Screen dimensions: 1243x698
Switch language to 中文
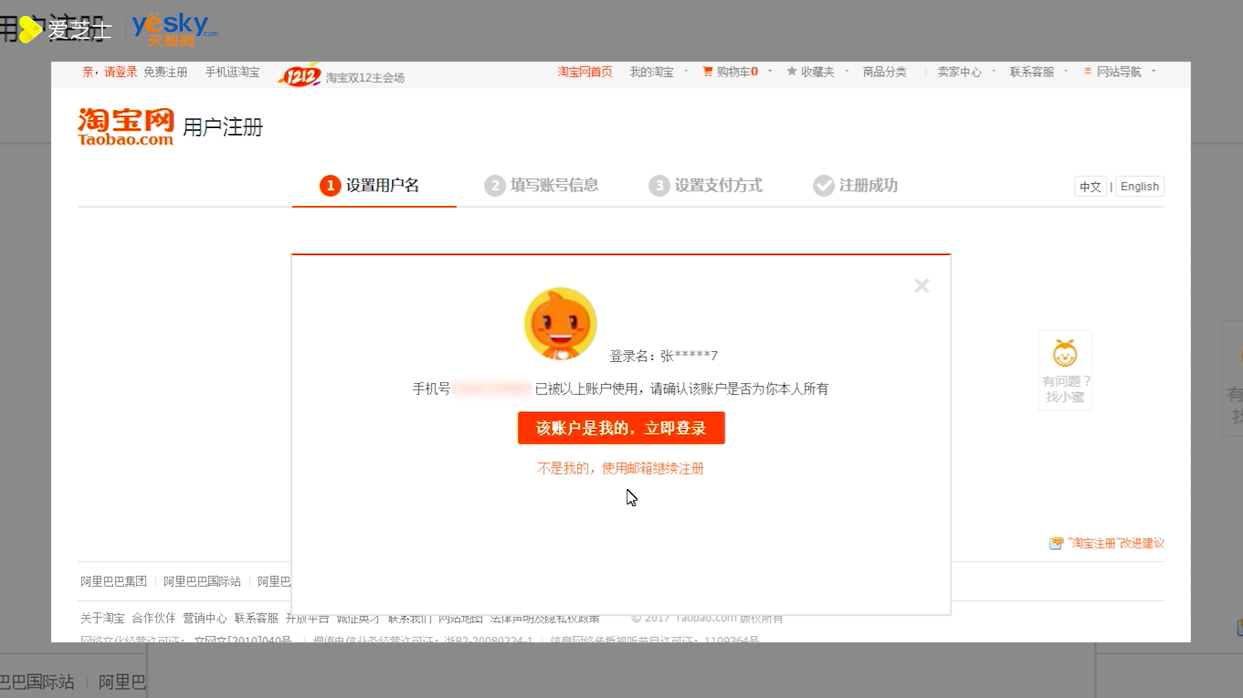coord(1090,187)
